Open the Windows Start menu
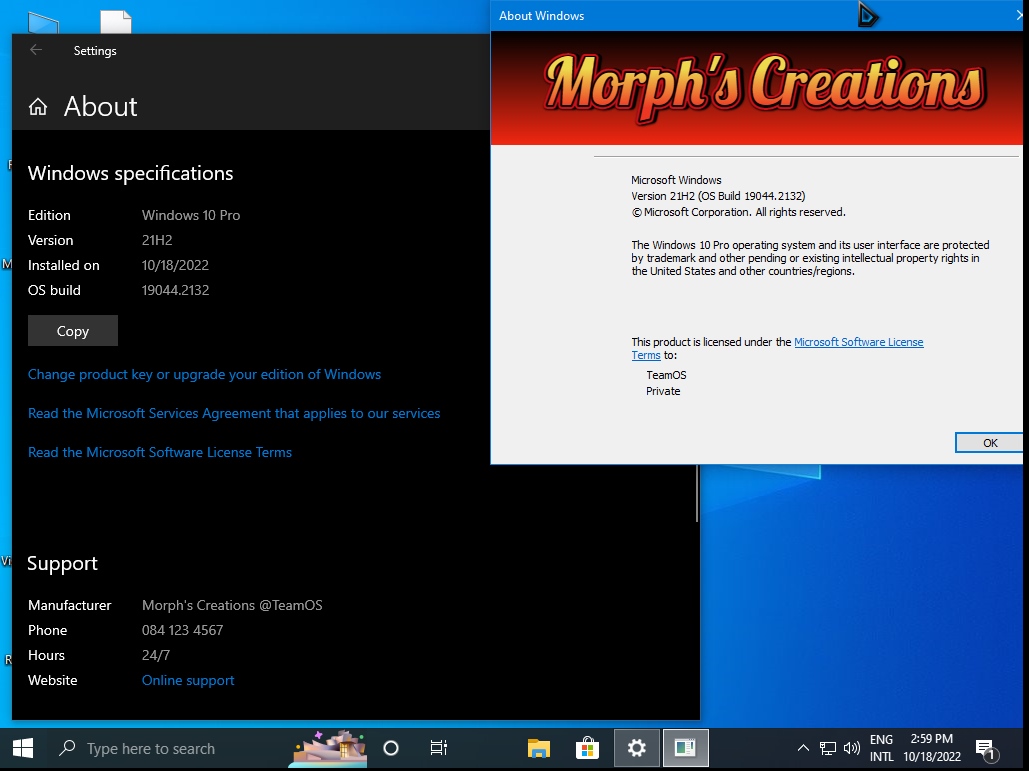The height and width of the screenshot is (771, 1029). coord(22,748)
